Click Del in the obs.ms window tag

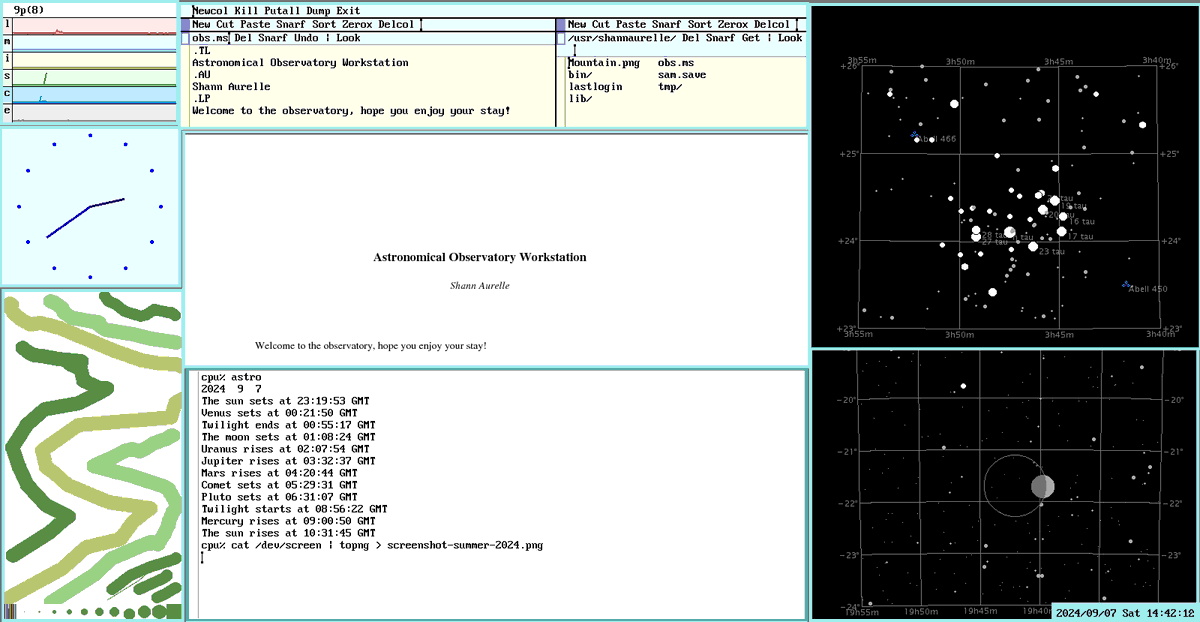[x=243, y=38]
